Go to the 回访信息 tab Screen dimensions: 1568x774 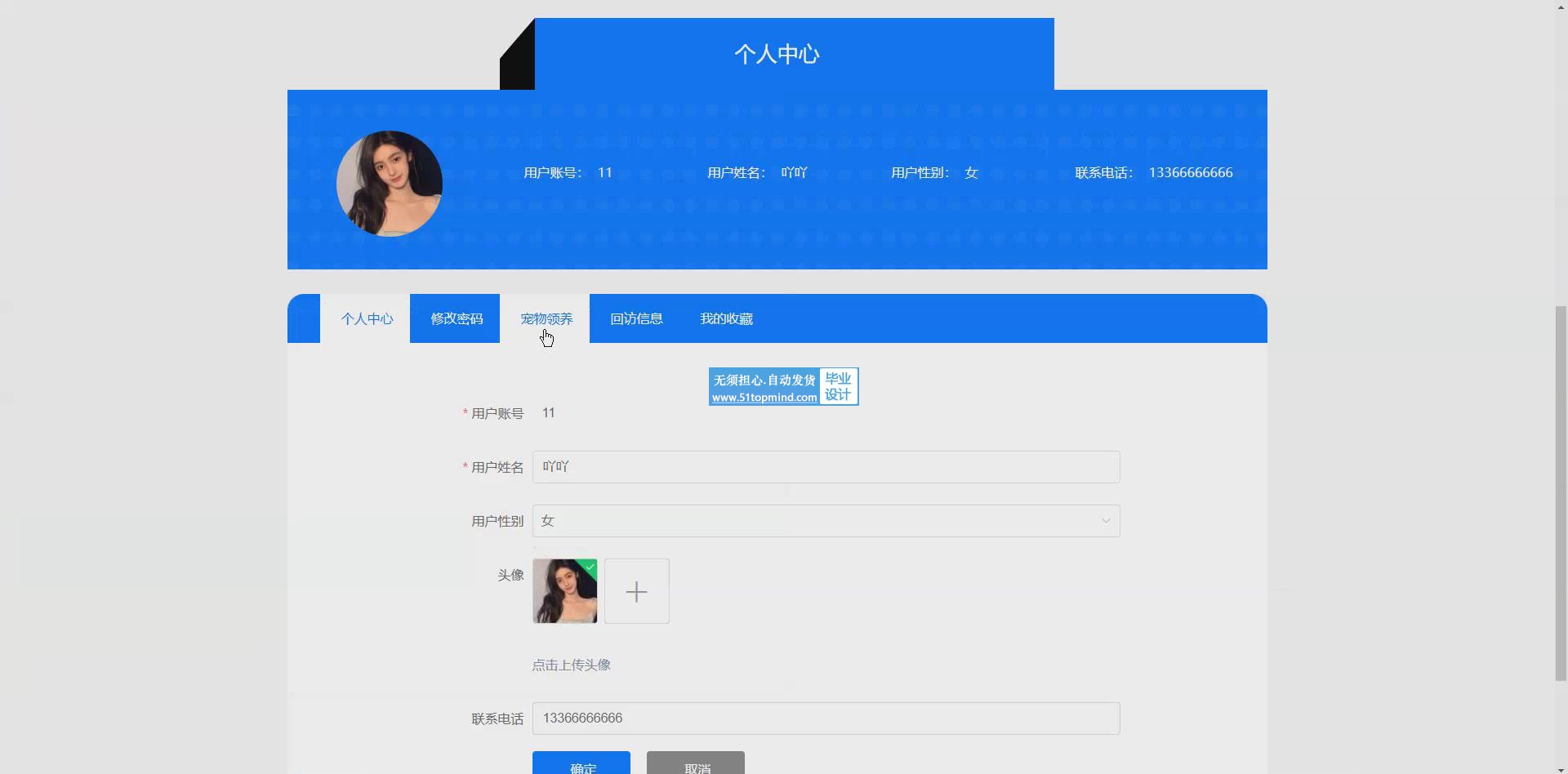[x=636, y=318]
